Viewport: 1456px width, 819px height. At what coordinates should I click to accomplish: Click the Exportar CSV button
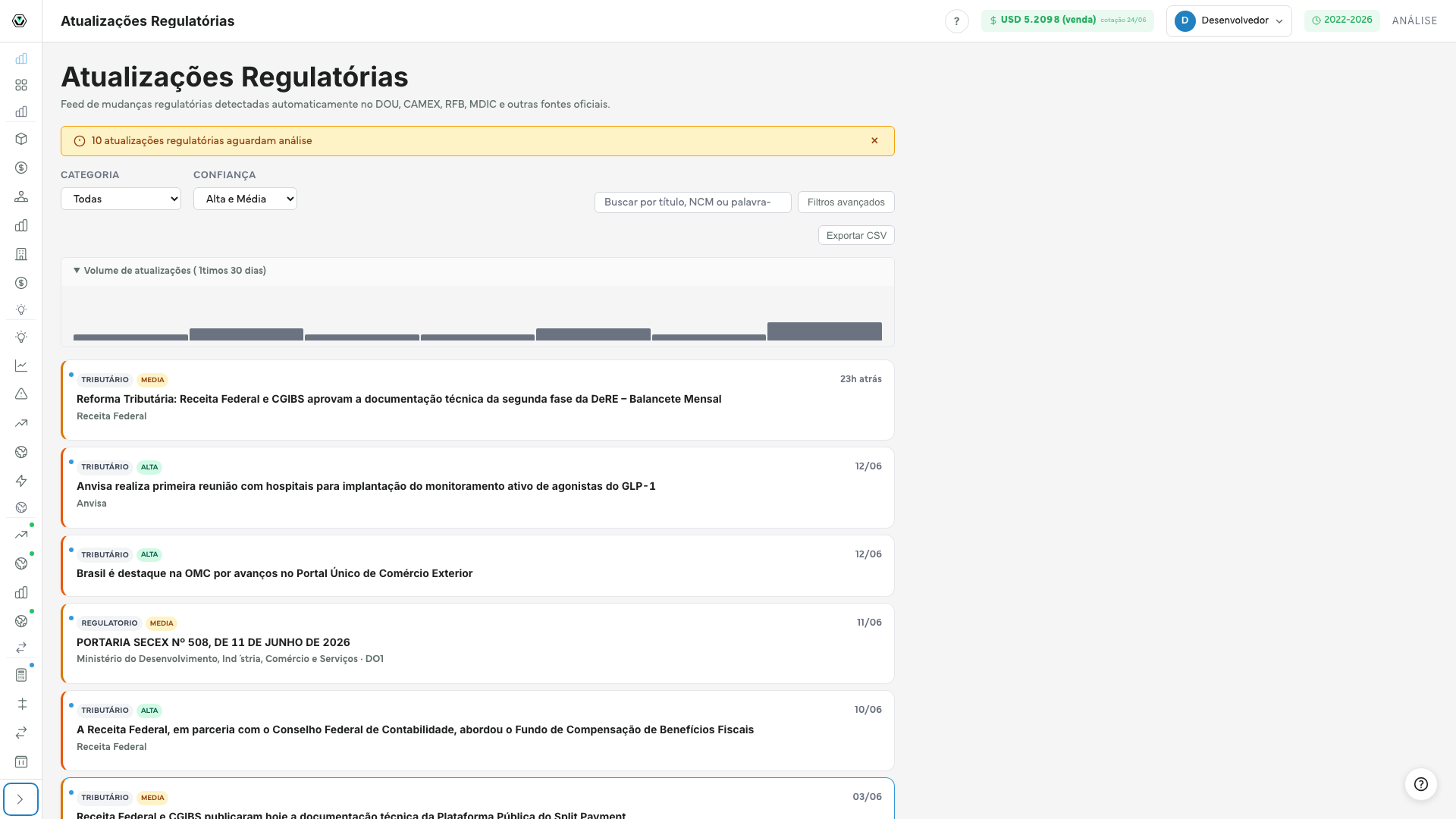(x=856, y=236)
